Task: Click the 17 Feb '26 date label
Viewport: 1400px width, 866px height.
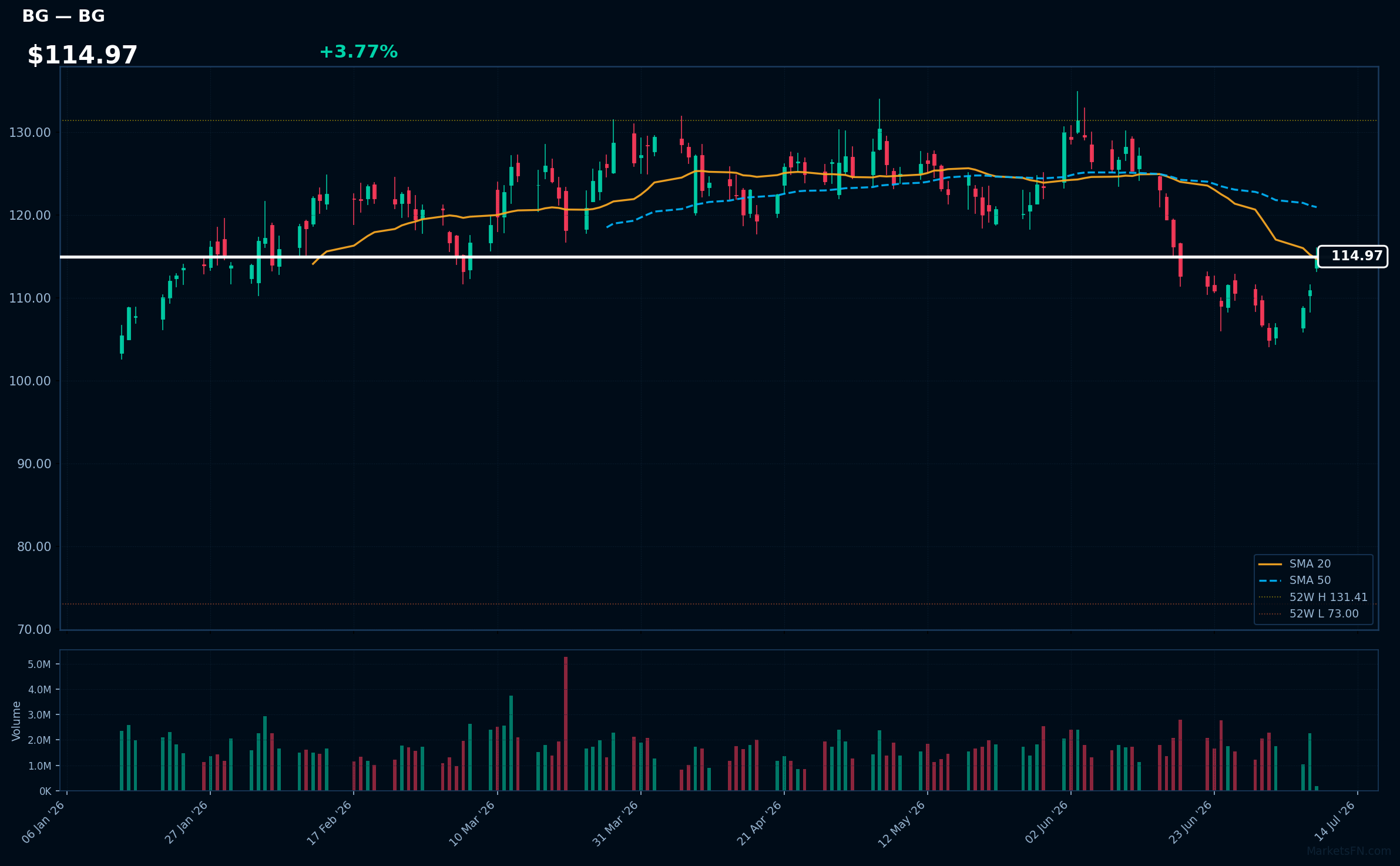Action: (x=330, y=823)
